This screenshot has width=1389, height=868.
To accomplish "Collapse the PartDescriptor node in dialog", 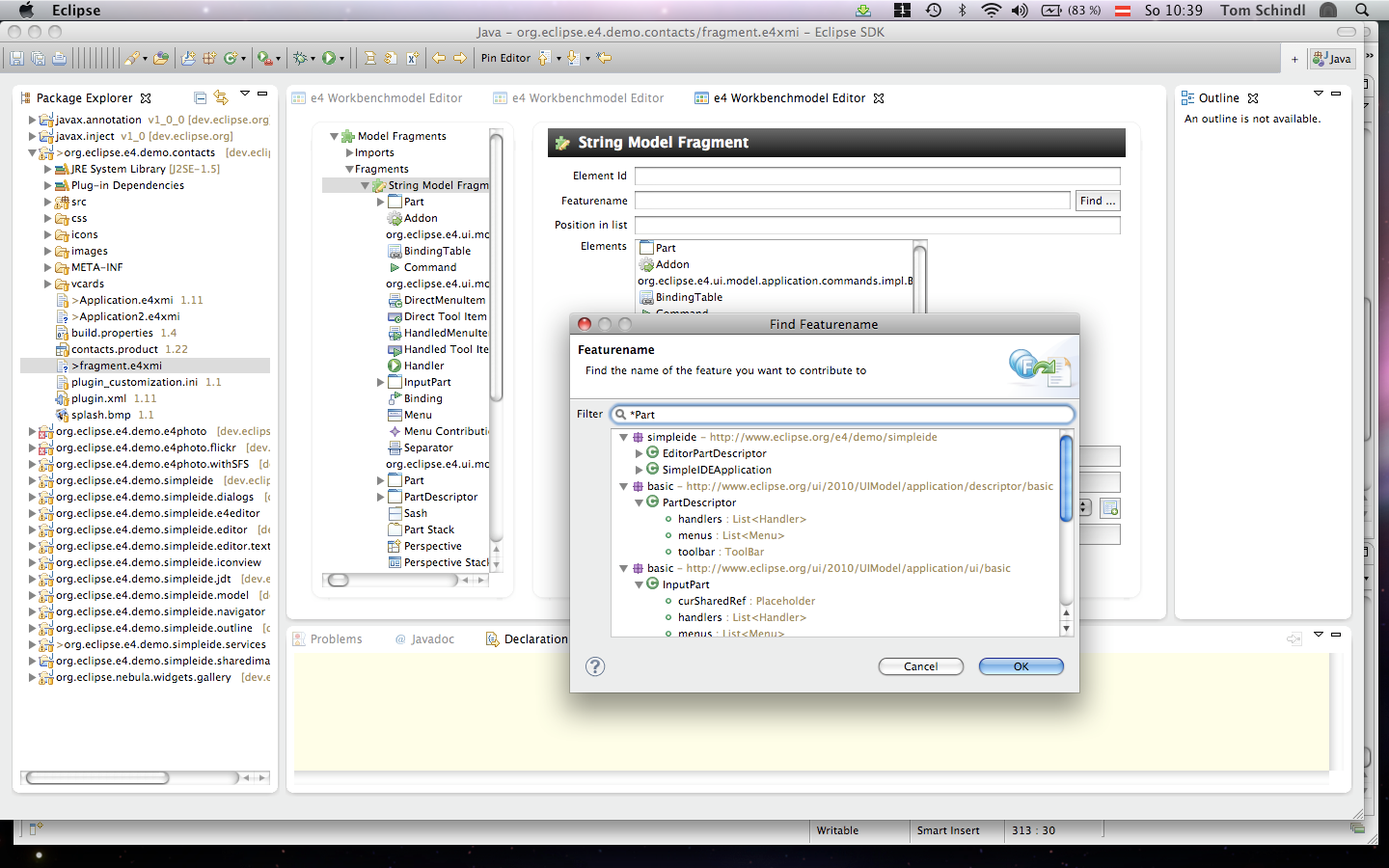I will tap(639, 502).
